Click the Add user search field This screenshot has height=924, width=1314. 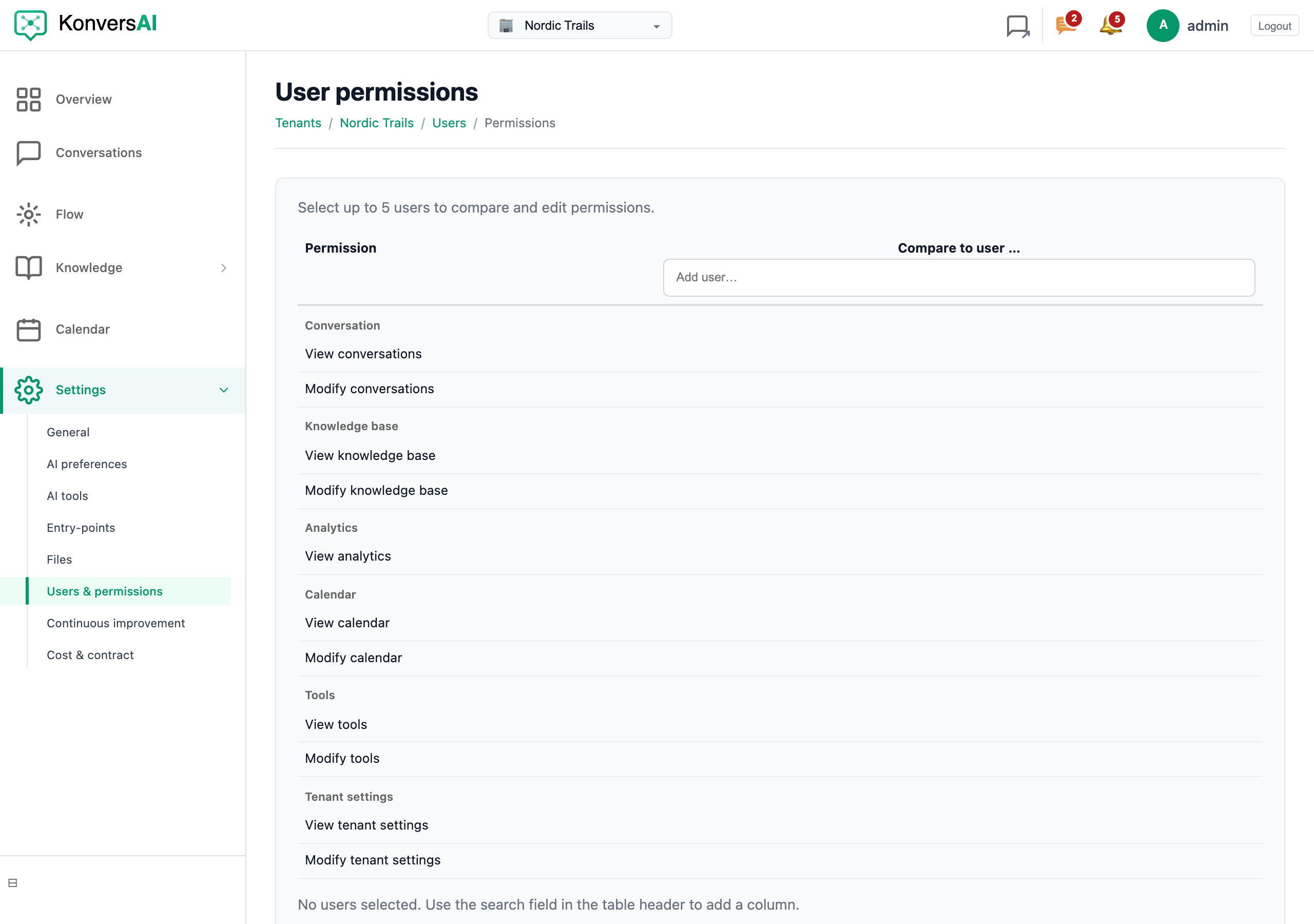click(959, 278)
